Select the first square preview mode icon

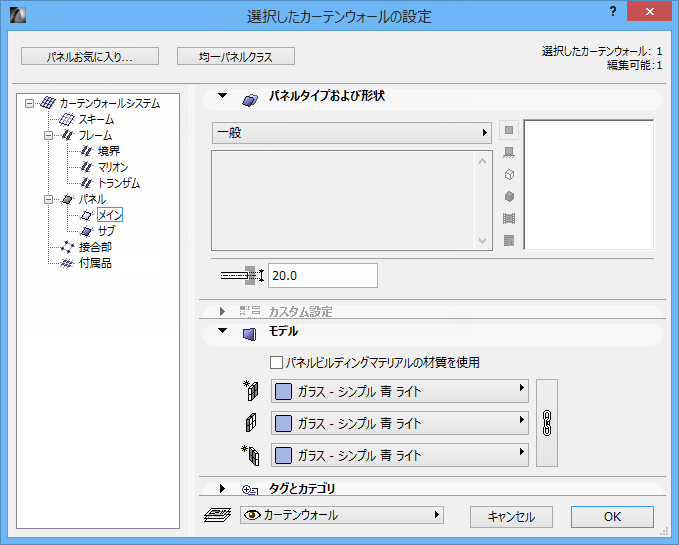pyautogui.click(x=509, y=130)
